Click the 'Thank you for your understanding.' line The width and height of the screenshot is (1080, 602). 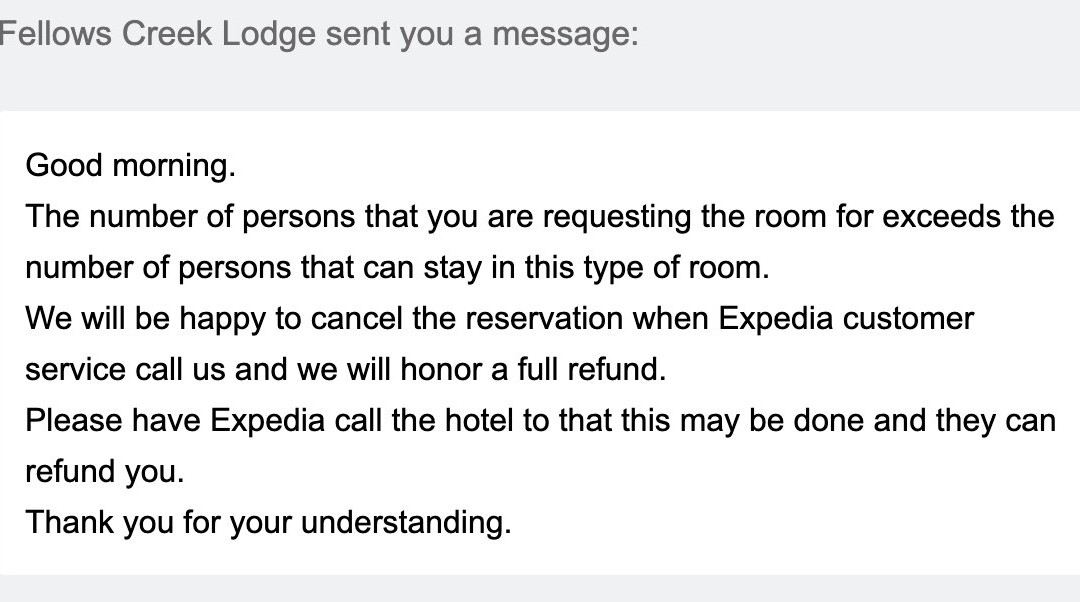268,523
